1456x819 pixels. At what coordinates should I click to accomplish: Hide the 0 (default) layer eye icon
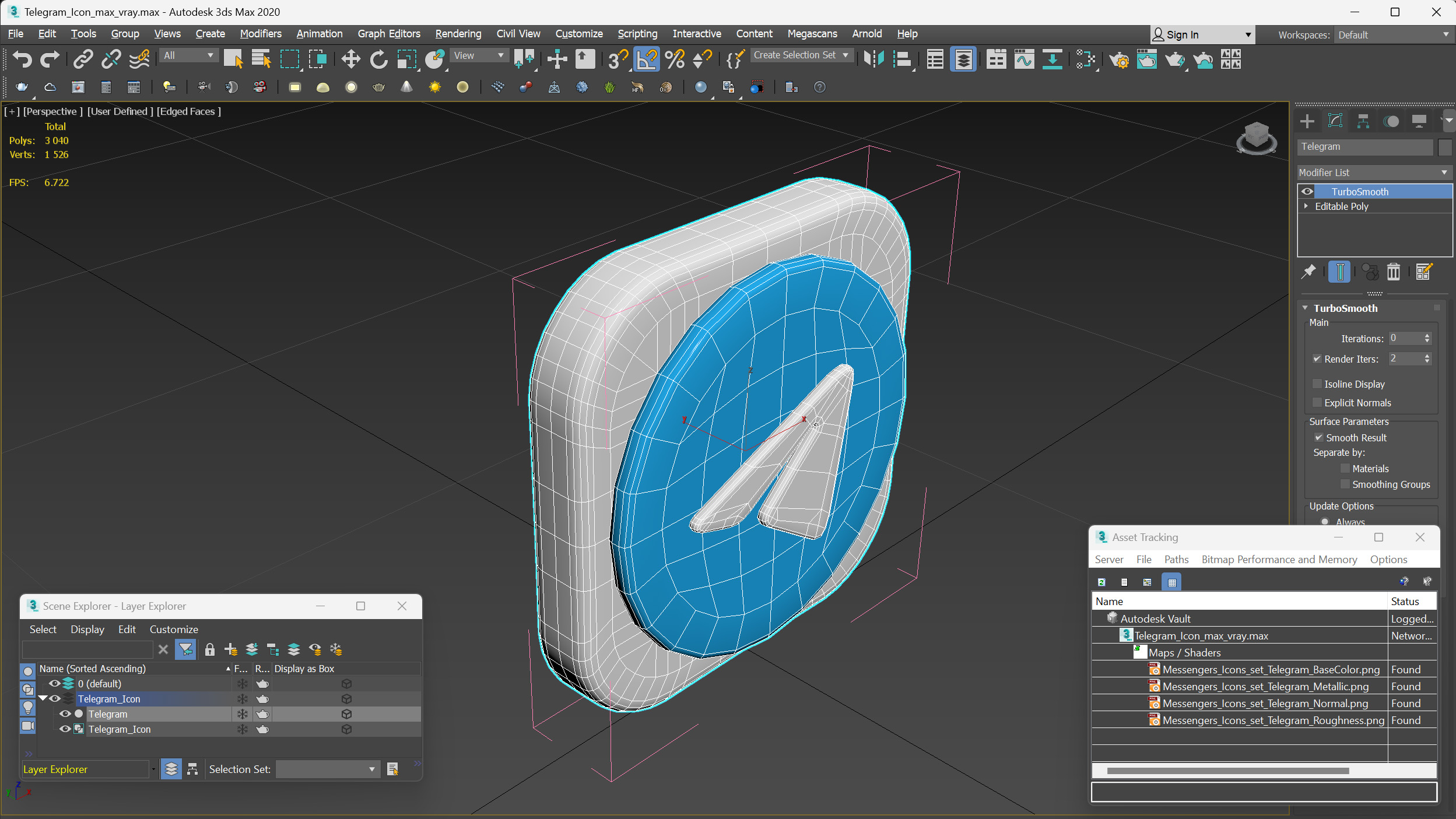pyautogui.click(x=54, y=683)
